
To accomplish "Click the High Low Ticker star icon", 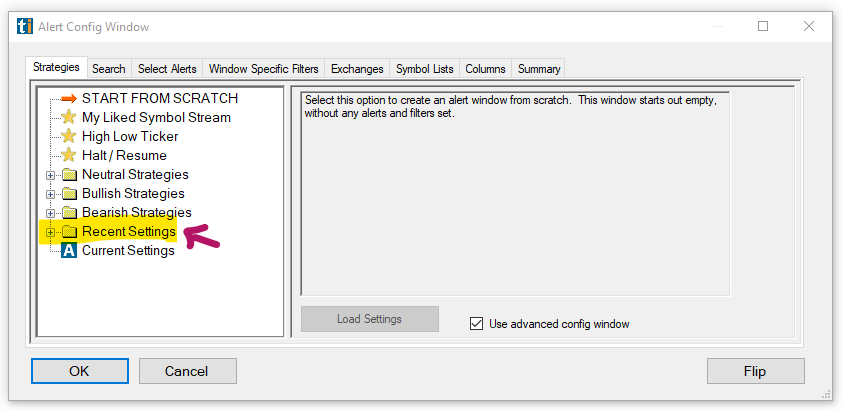I will (x=68, y=136).
